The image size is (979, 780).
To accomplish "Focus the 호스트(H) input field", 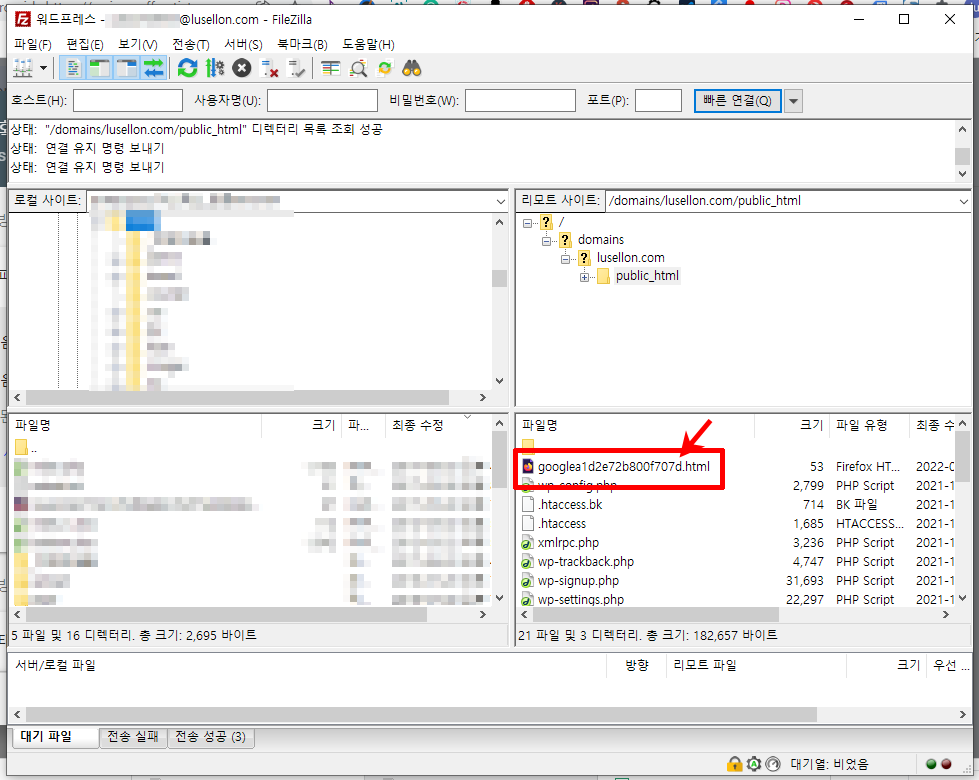I will coord(128,101).
